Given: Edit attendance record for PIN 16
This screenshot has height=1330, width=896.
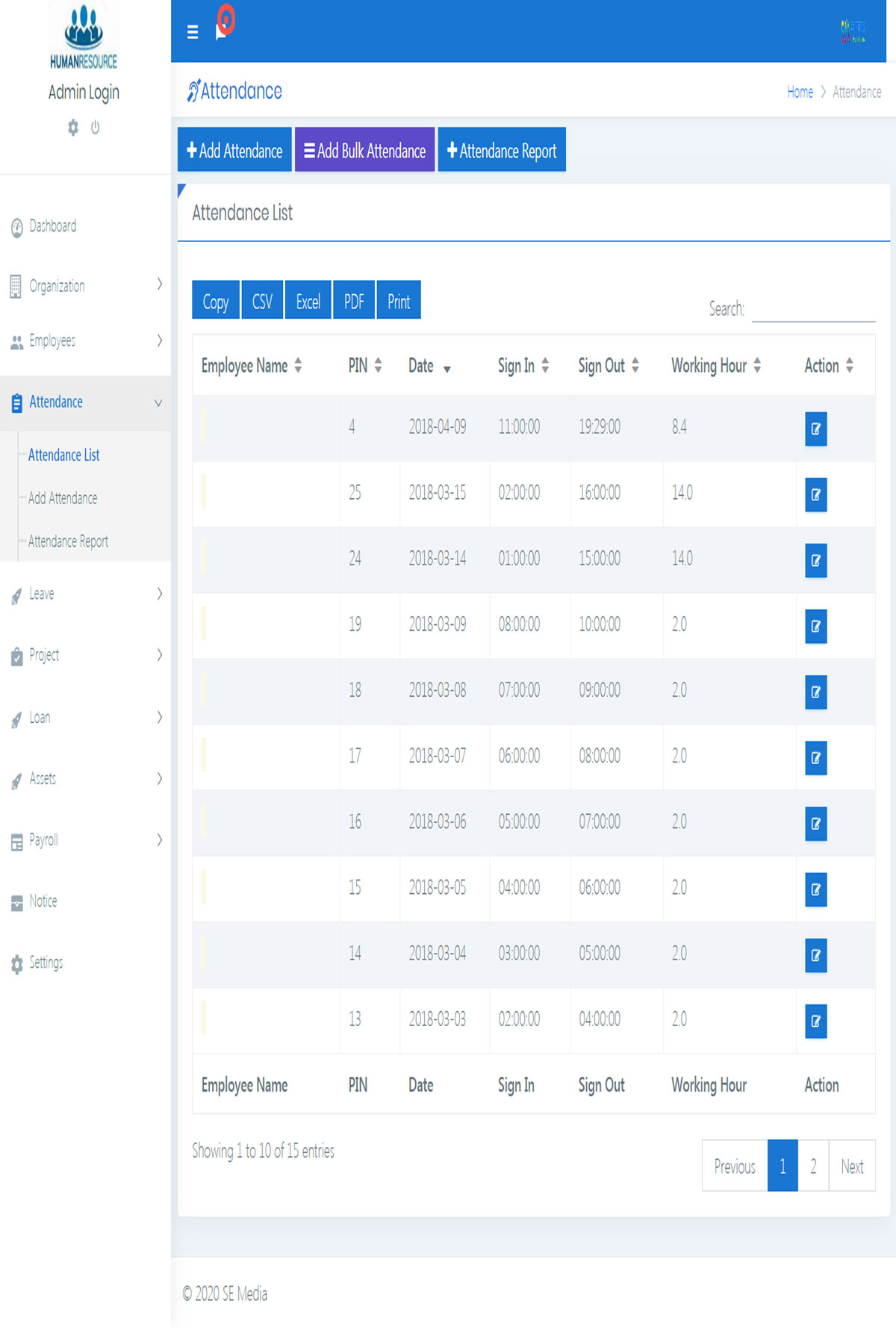Looking at the screenshot, I should tap(815, 824).
